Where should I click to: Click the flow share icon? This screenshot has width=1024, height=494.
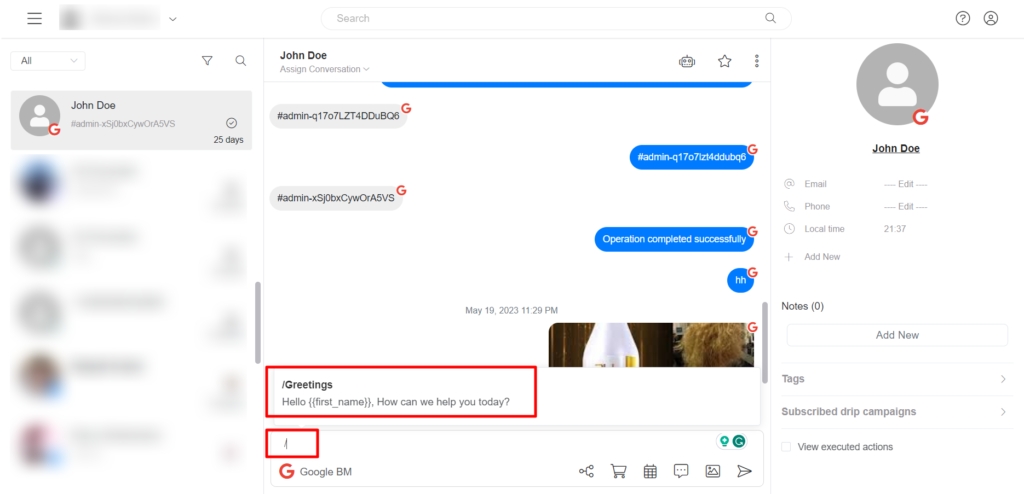tap(586, 471)
